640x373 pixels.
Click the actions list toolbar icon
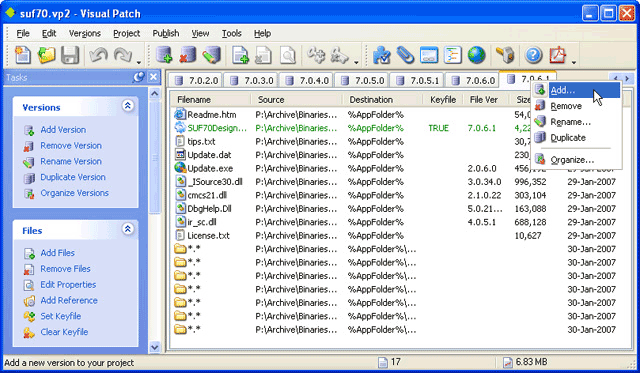tap(452, 55)
